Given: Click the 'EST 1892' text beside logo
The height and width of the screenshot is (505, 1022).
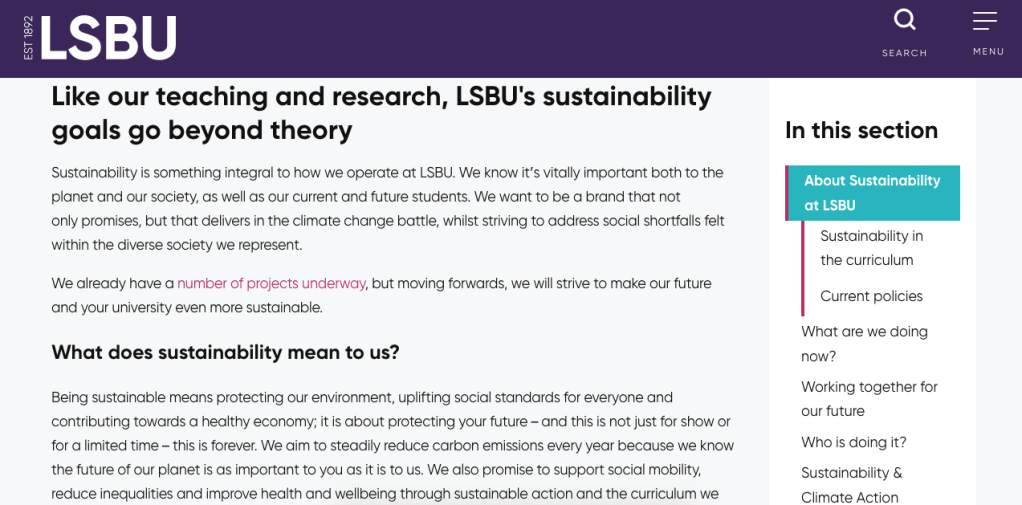Looking at the screenshot, I should click(28, 38).
